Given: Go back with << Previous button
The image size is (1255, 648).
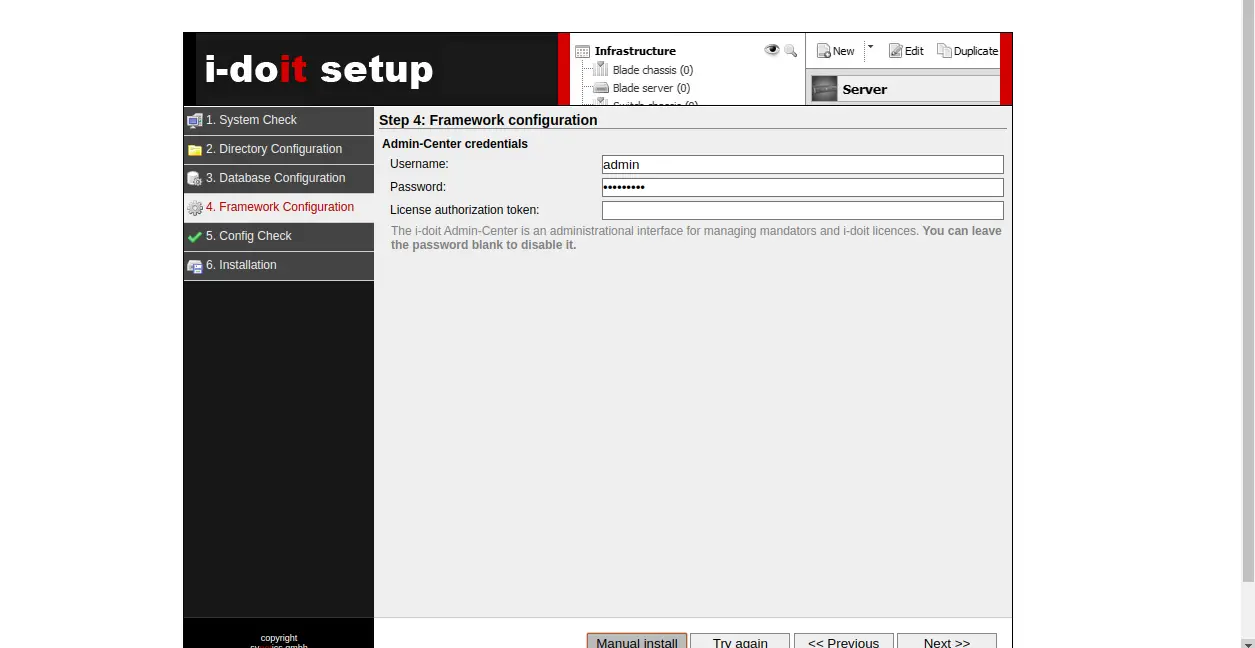Looking at the screenshot, I should point(843,641).
